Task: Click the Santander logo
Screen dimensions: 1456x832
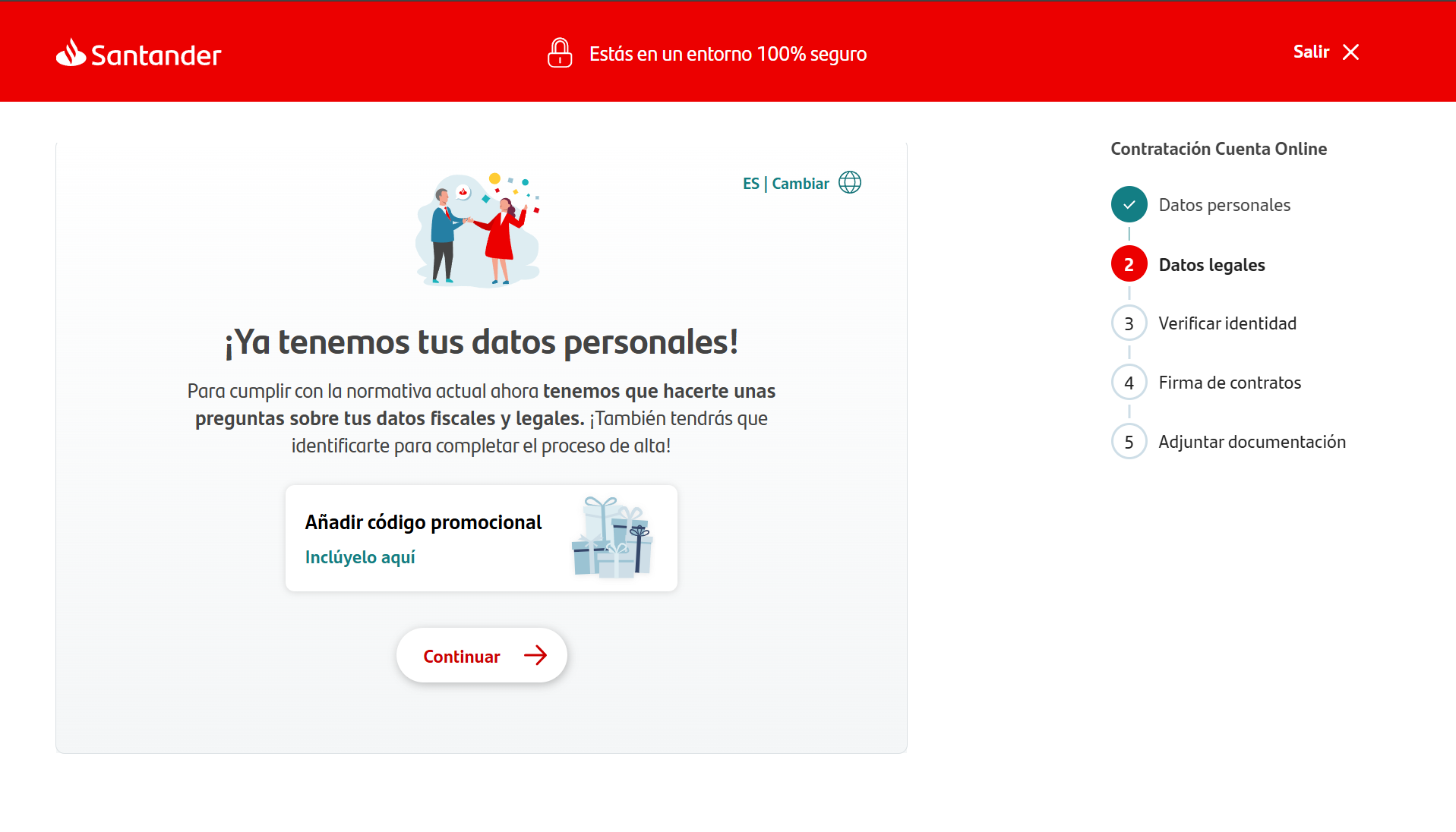Action: tap(137, 53)
